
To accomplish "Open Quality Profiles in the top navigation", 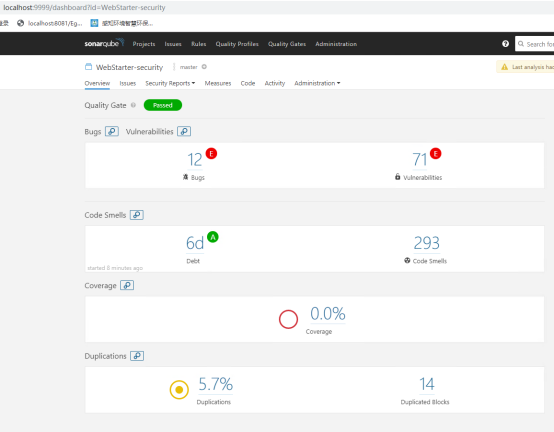I will (x=237, y=44).
